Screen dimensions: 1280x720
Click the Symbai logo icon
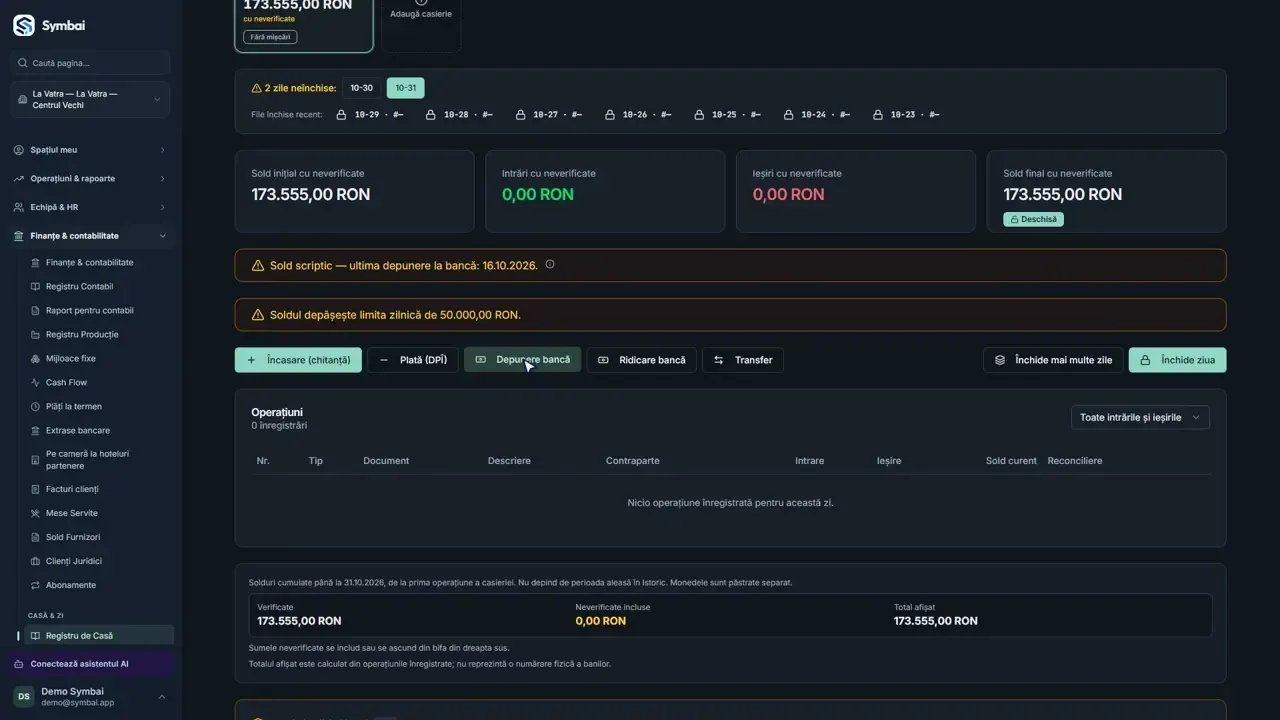23,25
